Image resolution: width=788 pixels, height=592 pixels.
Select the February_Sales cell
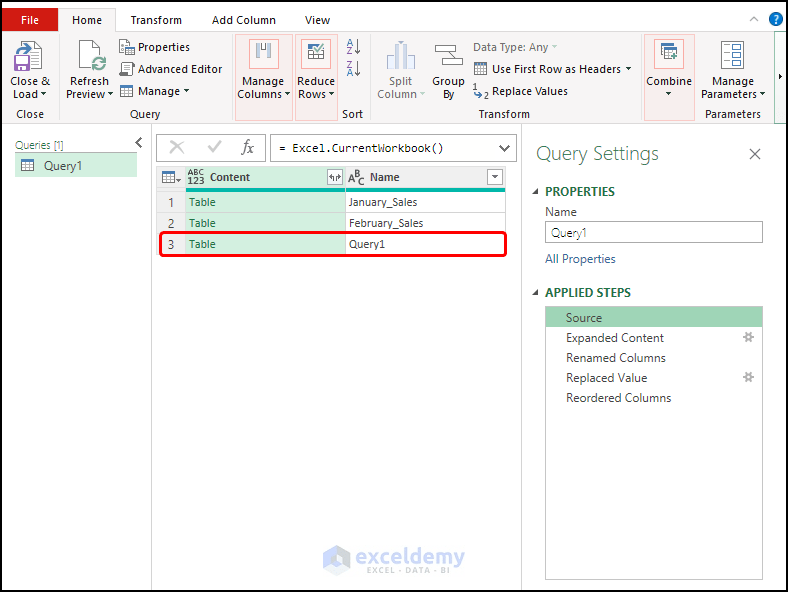[425, 223]
